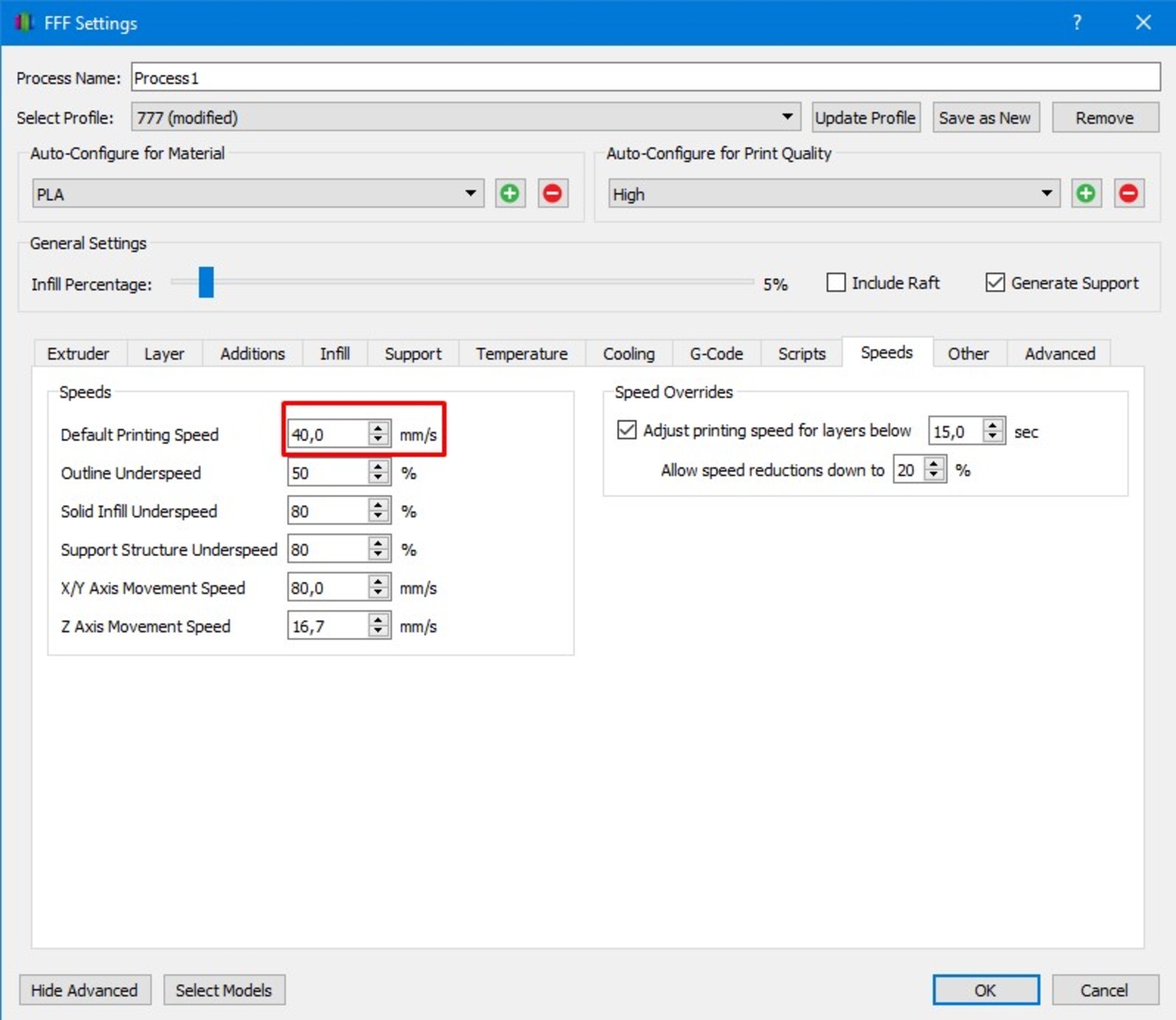The image size is (1176, 1020).
Task: Open the Select Profile dropdown
Action: [465, 117]
